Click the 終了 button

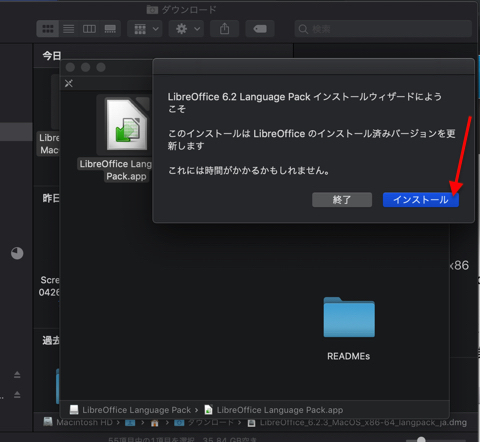[x=342, y=200]
